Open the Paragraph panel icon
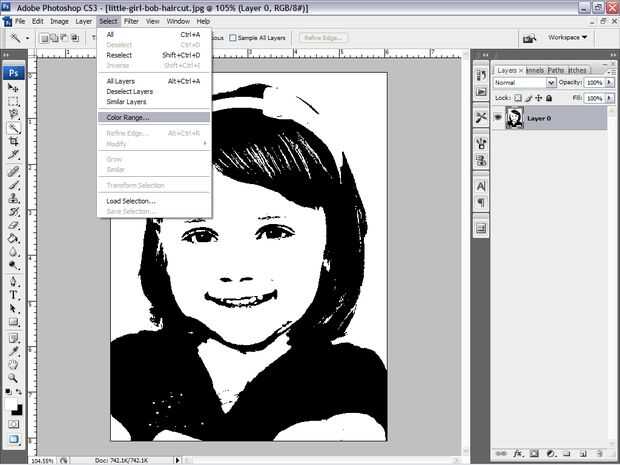The height and width of the screenshot is (465, 620). (x=481, y=203)
